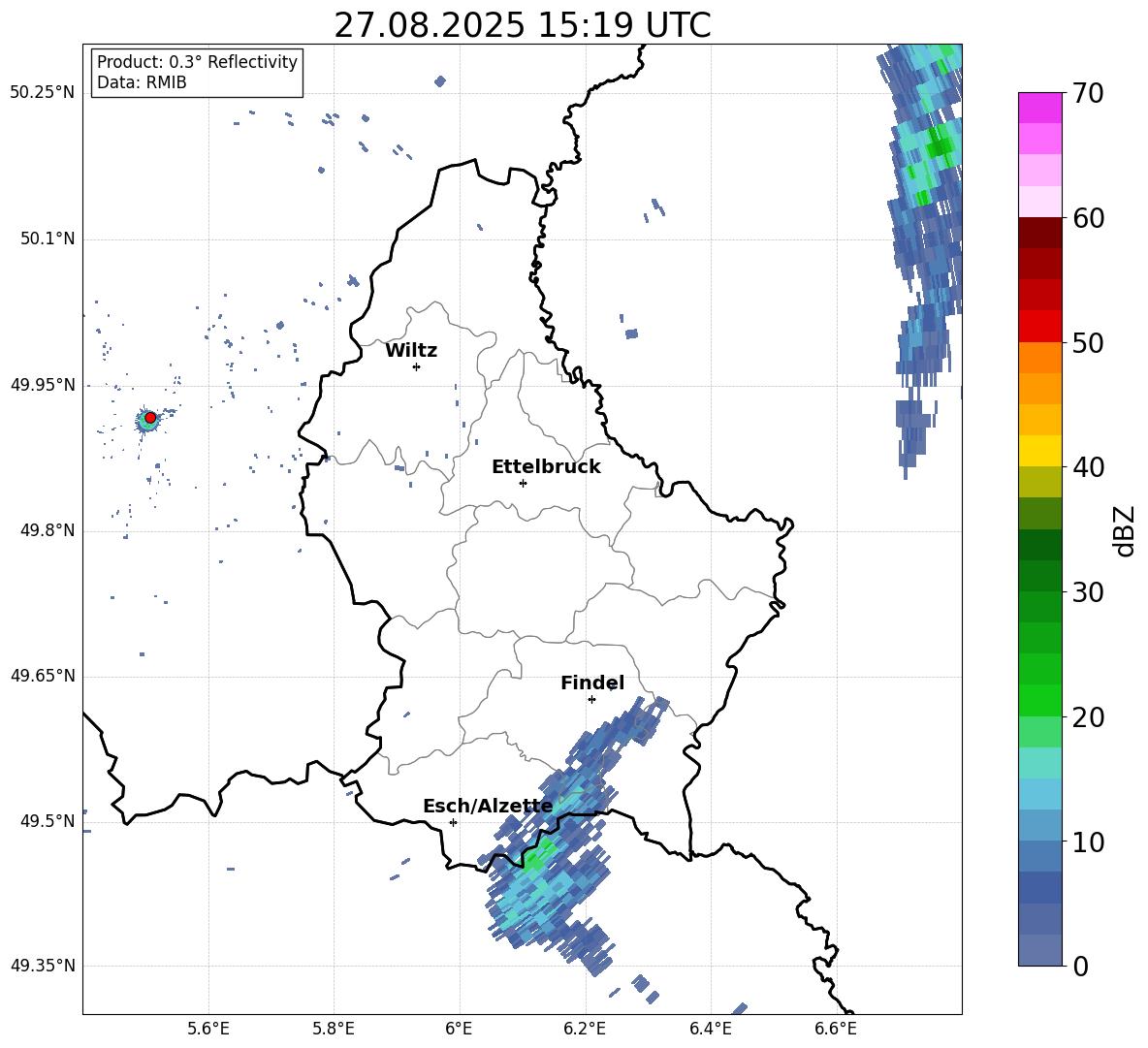1148x1048 pixels.
Task: Click the title 27.08.2025 15:19 UTC
Action: pos(523,25)
